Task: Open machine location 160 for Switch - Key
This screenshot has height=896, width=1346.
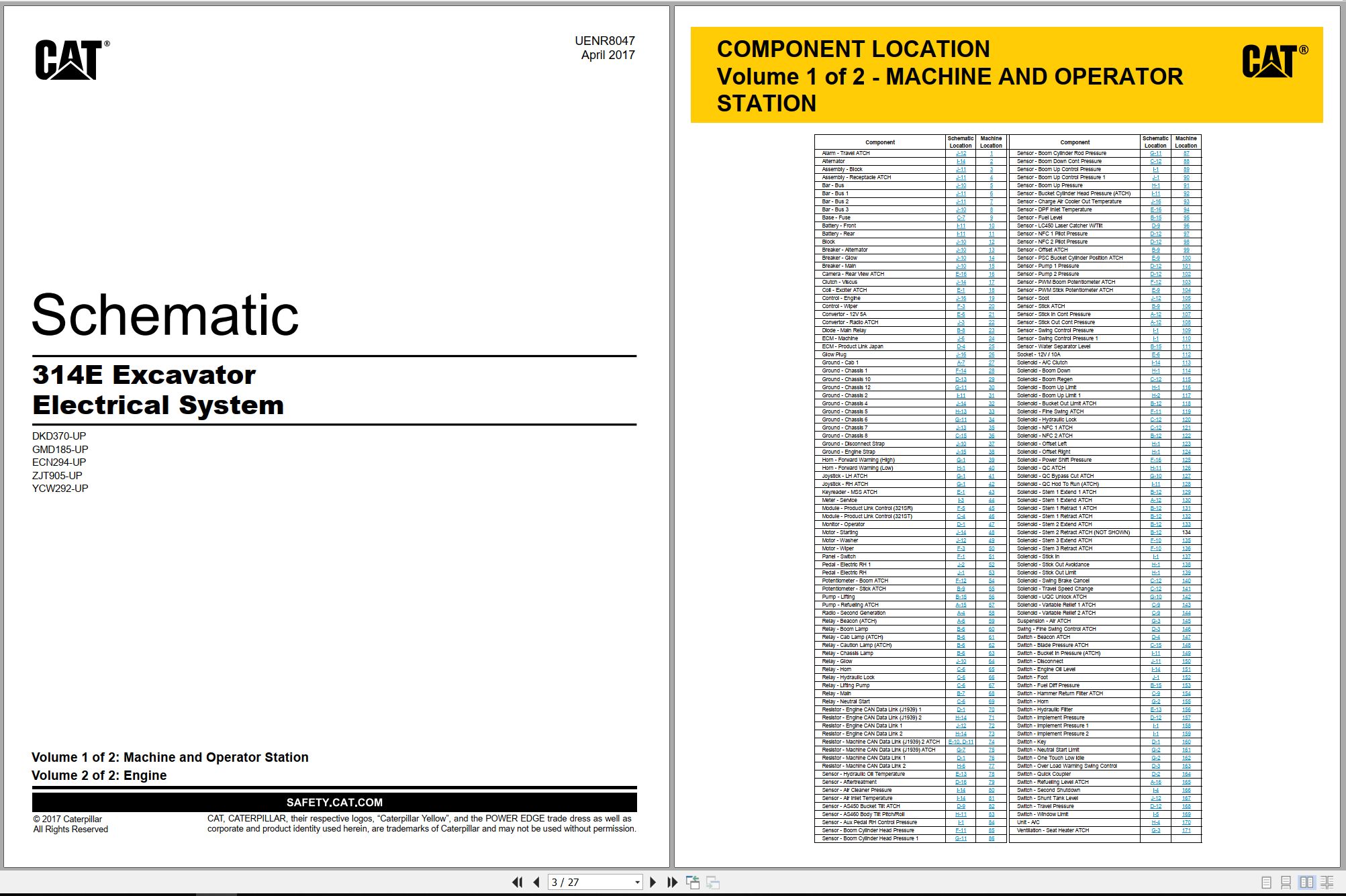Action: [x=1186, y=742]
